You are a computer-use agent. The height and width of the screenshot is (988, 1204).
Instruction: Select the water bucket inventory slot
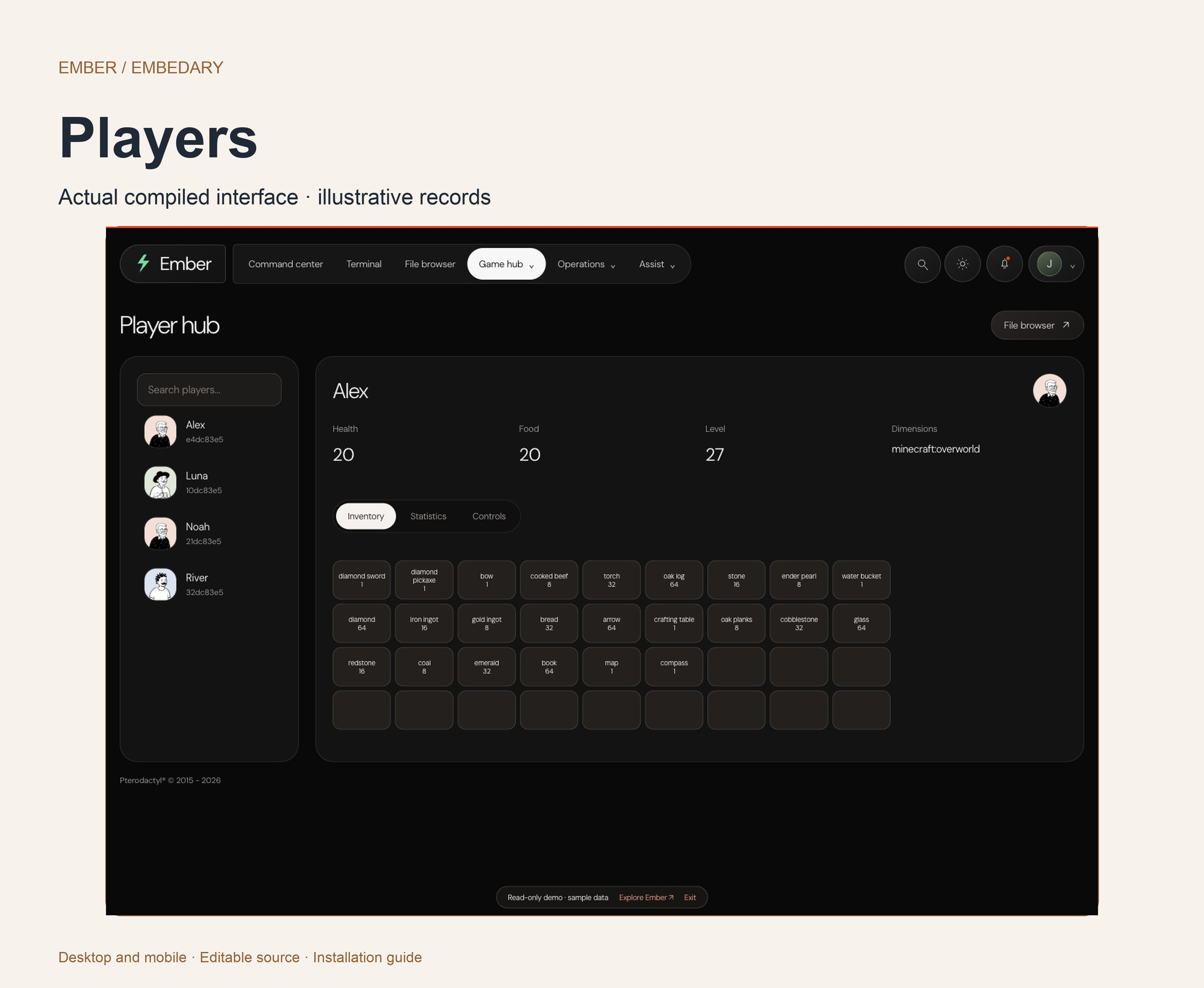pos(861,580)
